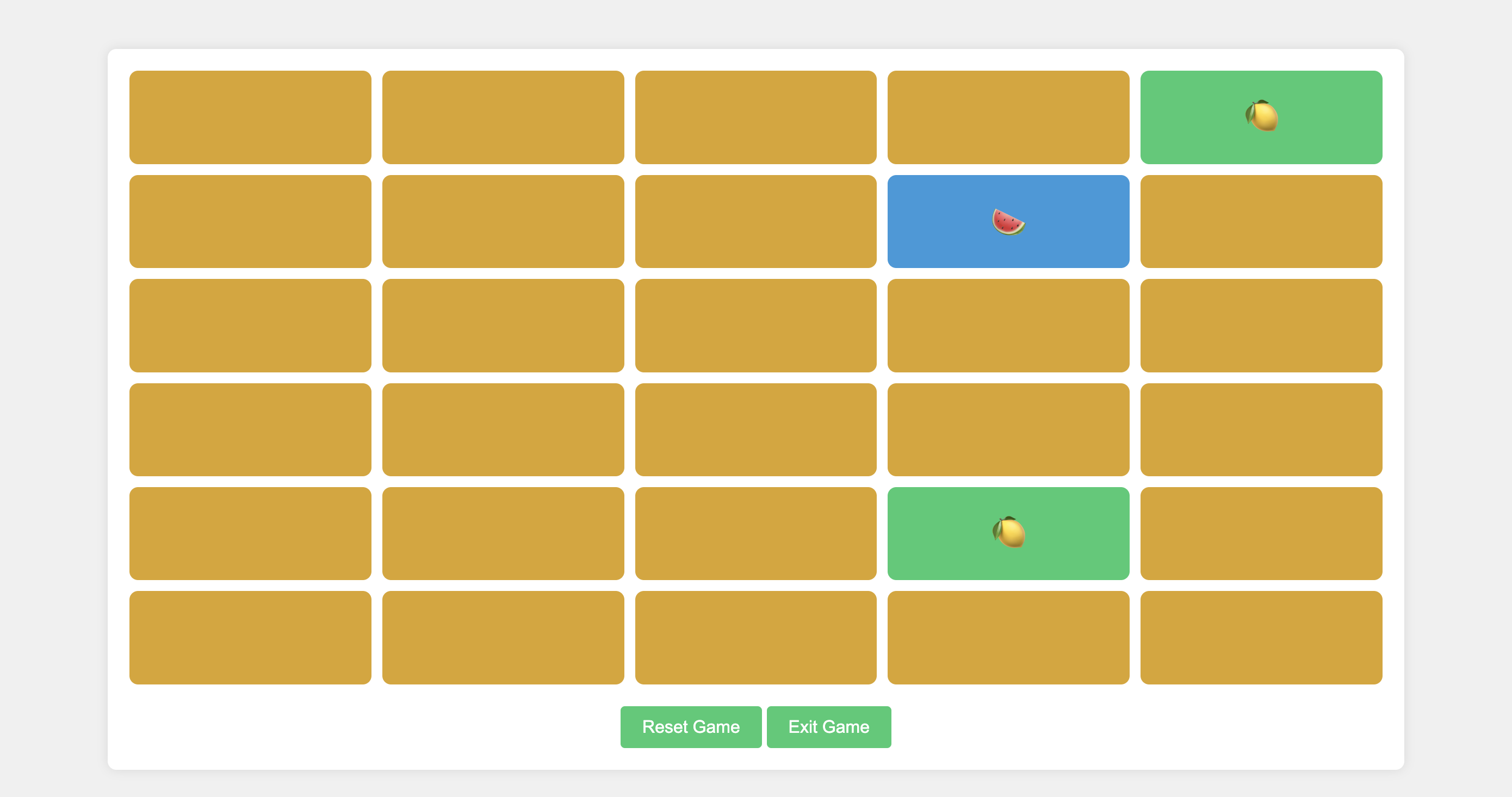Flip the face-down card right of the watermelon
Screen dimensions: 1512x797
[1261, 221]
